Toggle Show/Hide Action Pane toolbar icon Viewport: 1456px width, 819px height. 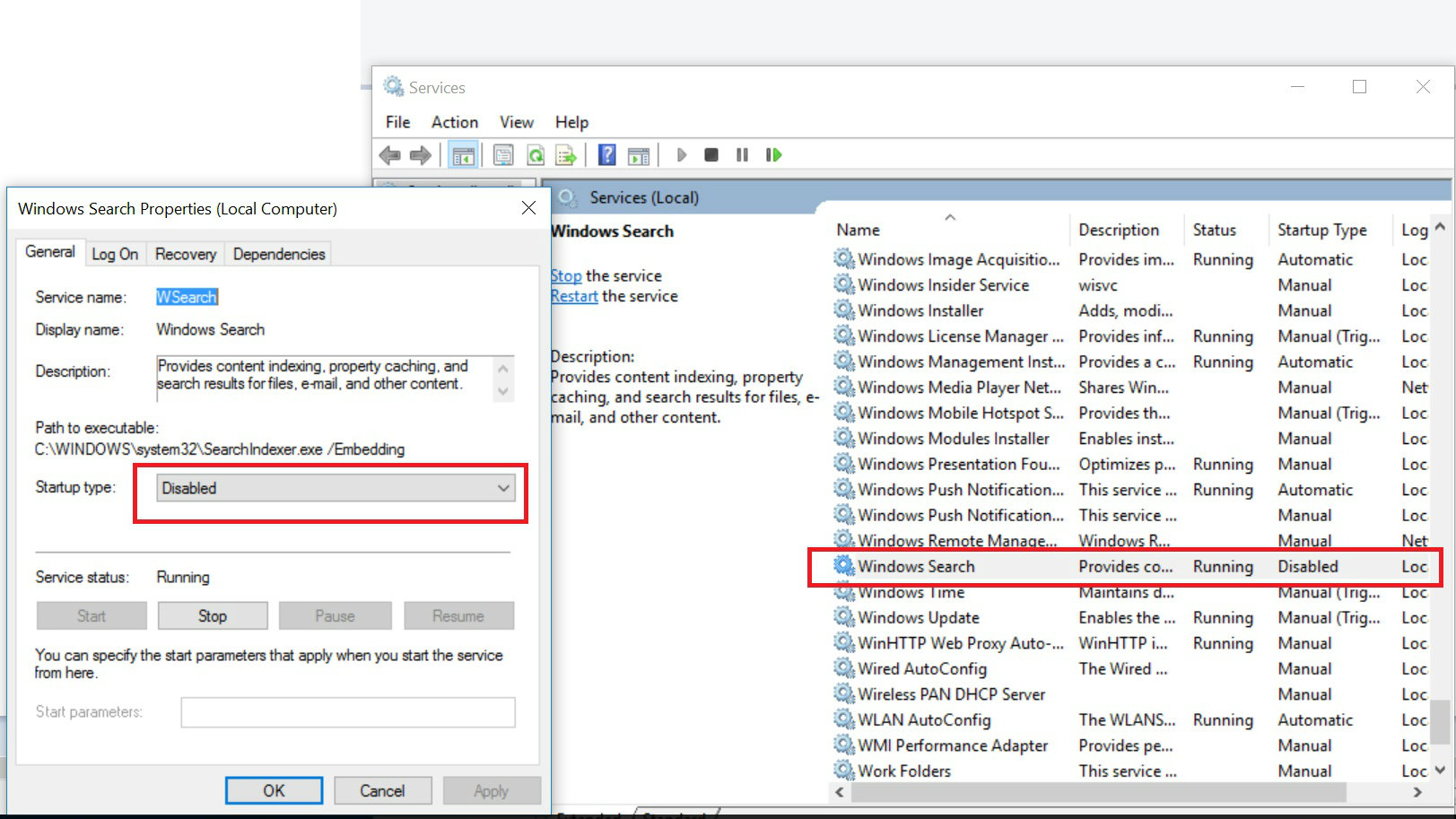[639, 155]
